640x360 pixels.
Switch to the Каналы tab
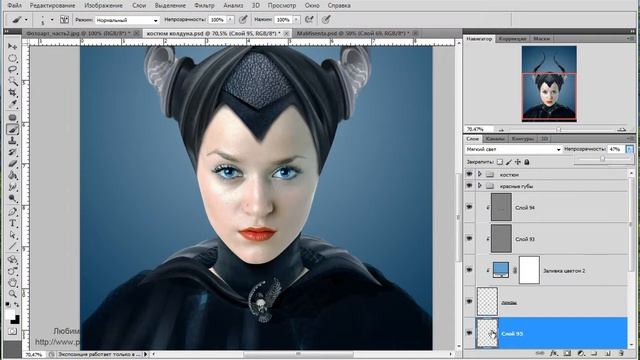click(x=495, y=139)
